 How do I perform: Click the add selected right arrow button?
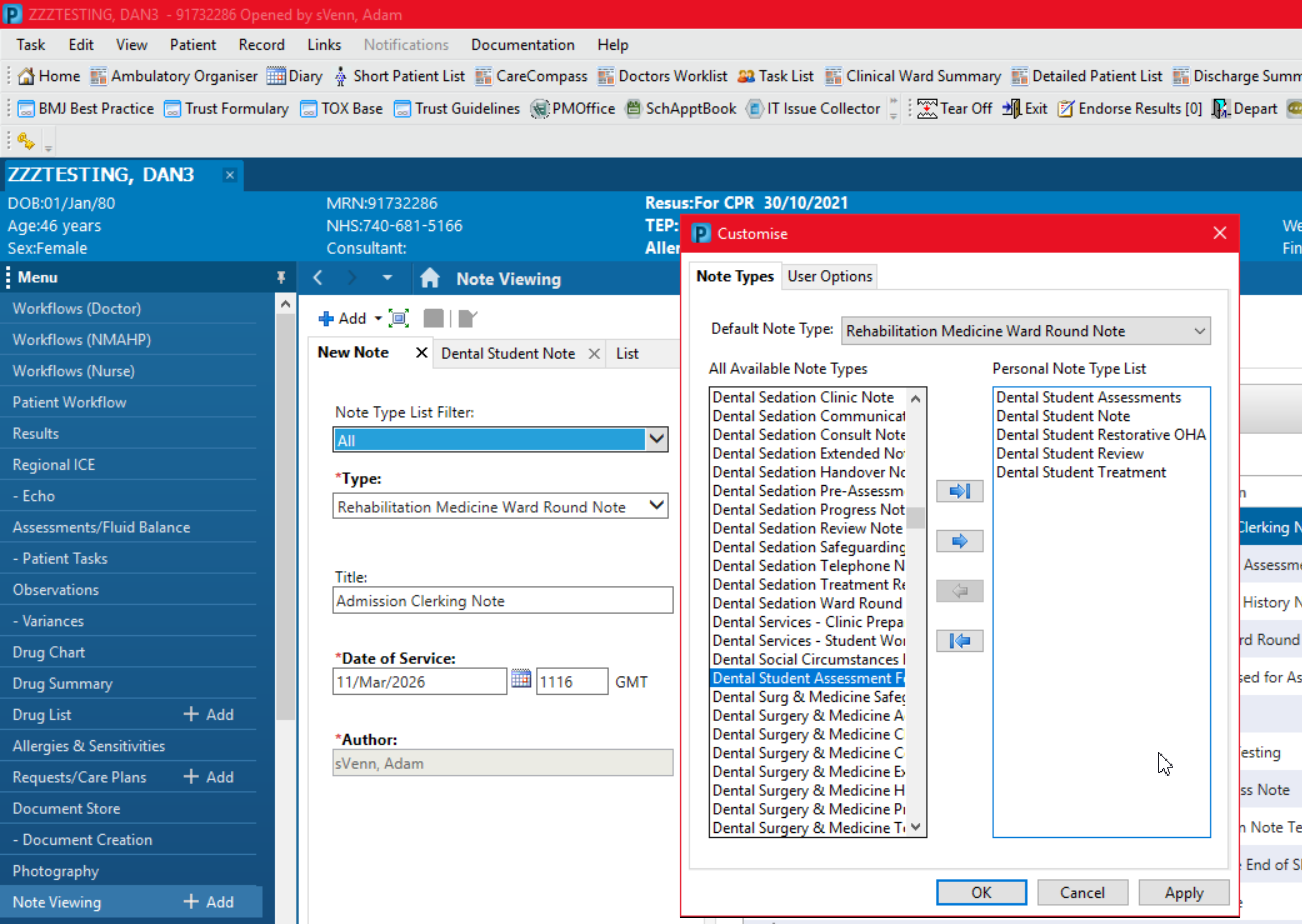[x=959, y=541]
